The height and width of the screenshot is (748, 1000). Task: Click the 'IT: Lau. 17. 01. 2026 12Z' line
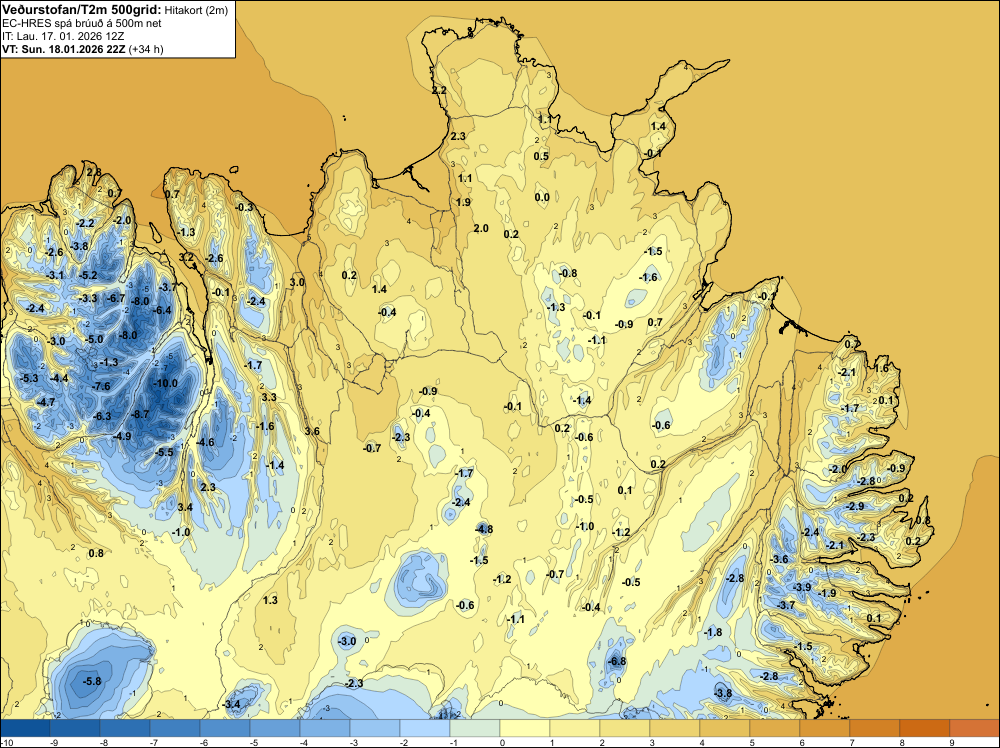click(x=63, y=36)
